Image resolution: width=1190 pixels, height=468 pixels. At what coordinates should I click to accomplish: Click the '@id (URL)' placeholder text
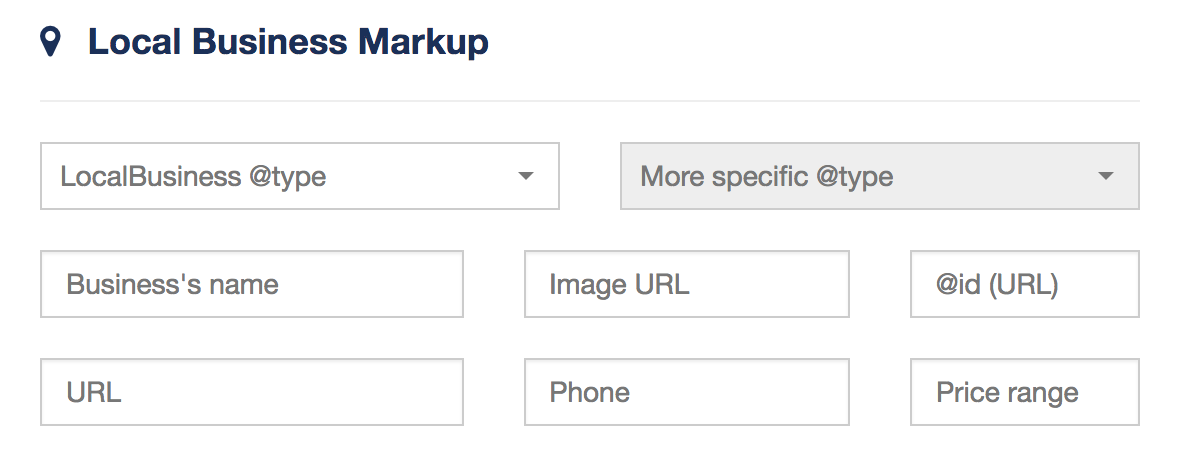point(996,285)
